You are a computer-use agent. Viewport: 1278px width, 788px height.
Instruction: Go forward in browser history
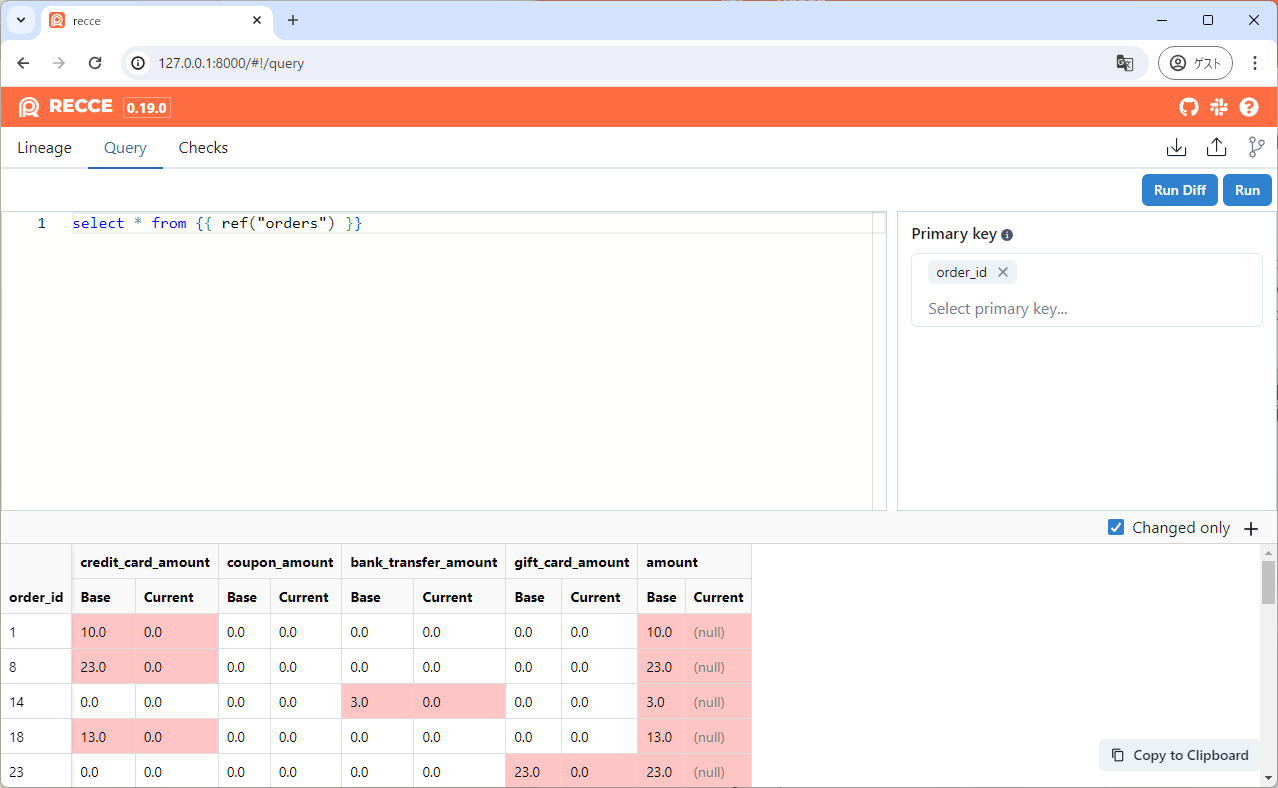click(59, 63)
